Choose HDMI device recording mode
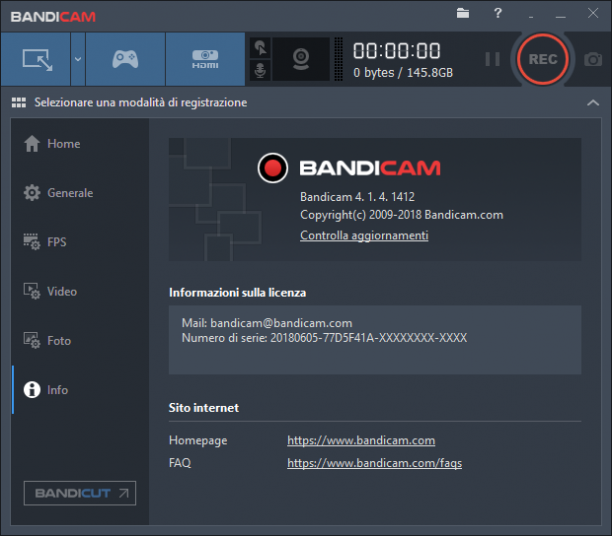Image resolution: width=612 pixels, height=536 pixels. [205, 59]
